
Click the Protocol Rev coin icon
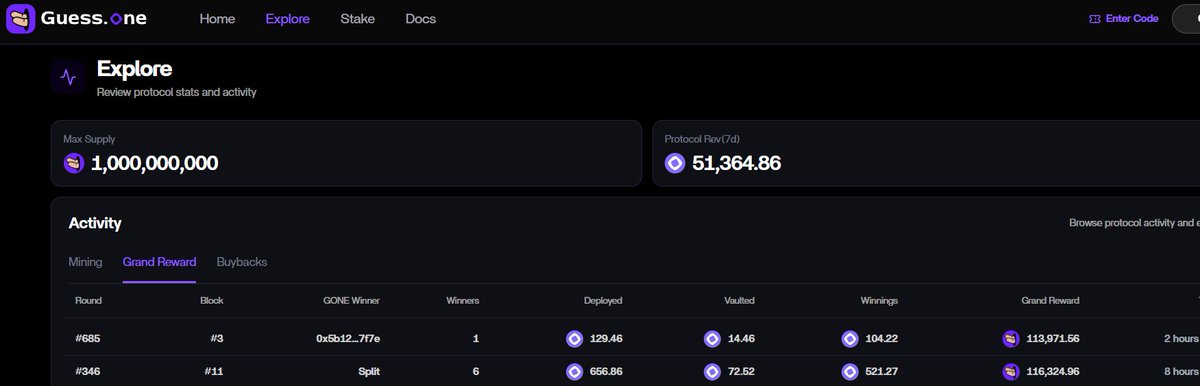coord(675,163)
